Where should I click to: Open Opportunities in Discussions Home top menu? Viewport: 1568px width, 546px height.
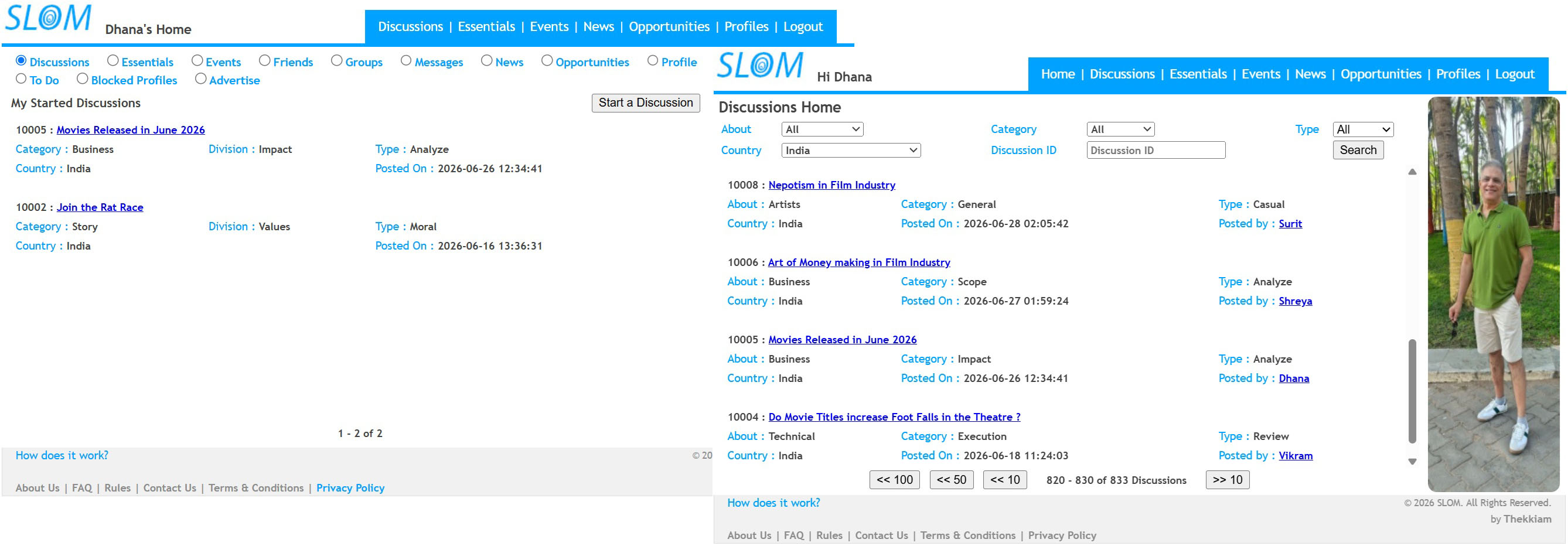(x=1381, y=74)
